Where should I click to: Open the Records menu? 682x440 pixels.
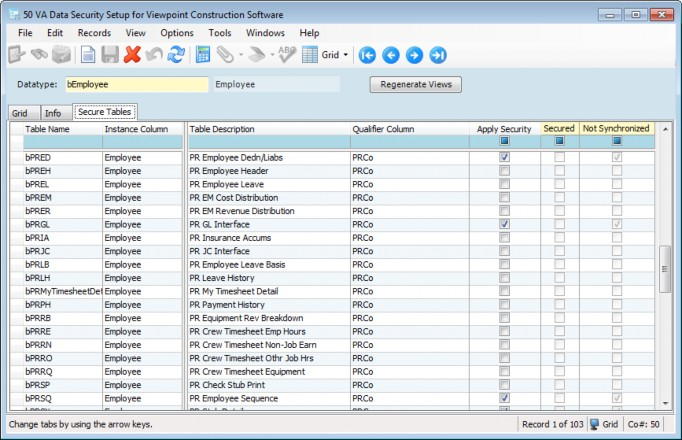pos(94,33)
